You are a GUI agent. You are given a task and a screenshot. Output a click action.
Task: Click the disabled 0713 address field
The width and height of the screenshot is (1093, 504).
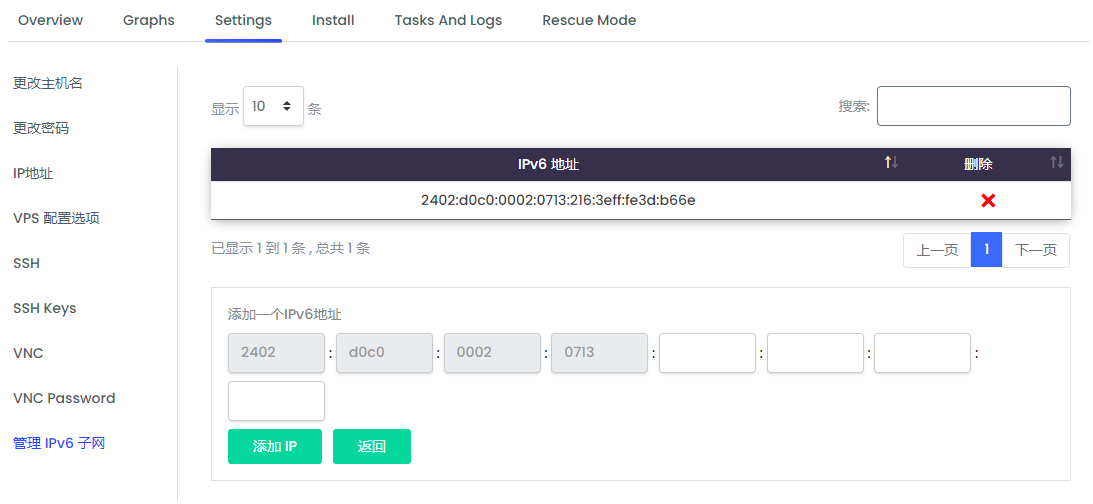tap(599, 353)
